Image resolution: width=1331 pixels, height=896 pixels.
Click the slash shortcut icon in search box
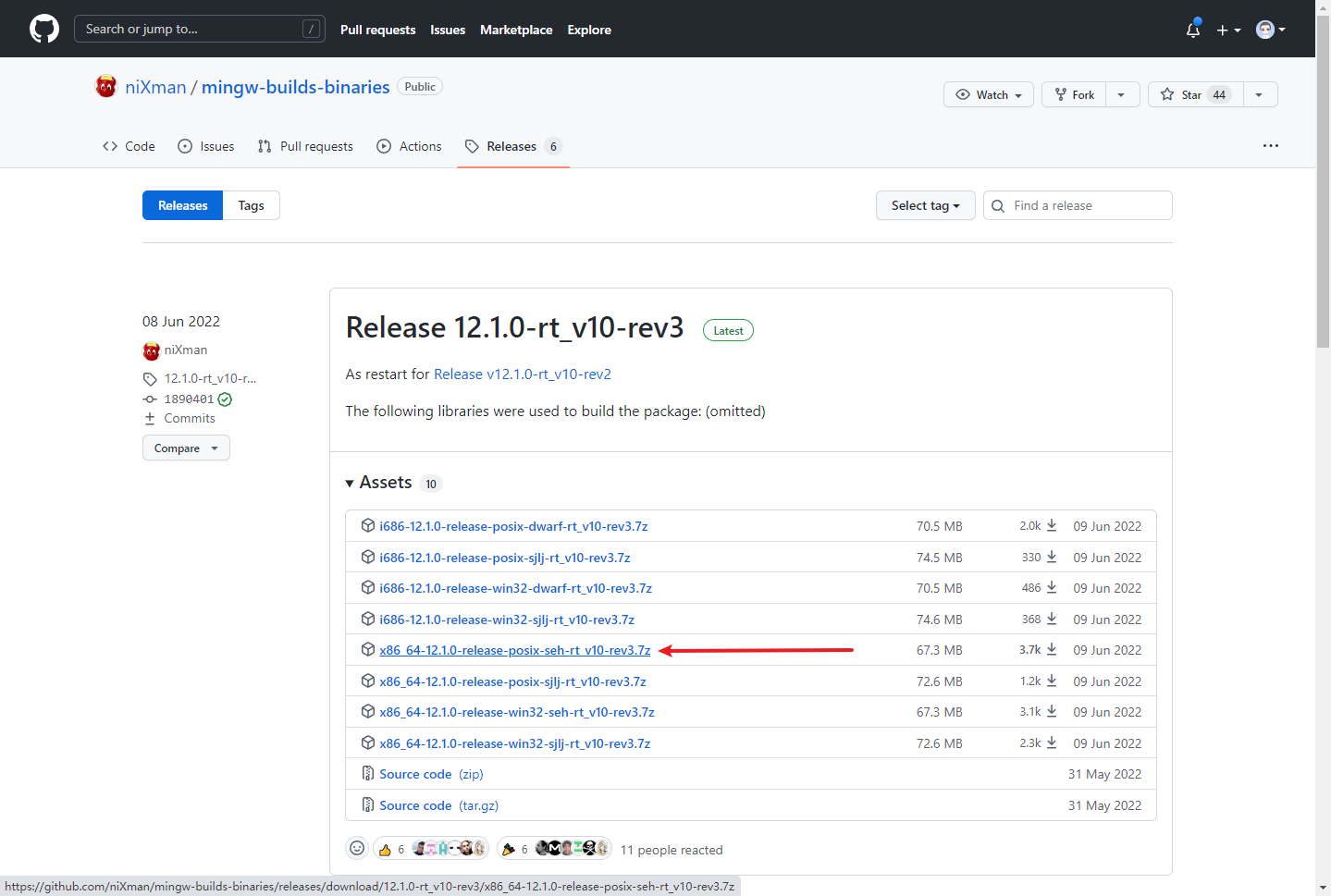click(312, 29)
